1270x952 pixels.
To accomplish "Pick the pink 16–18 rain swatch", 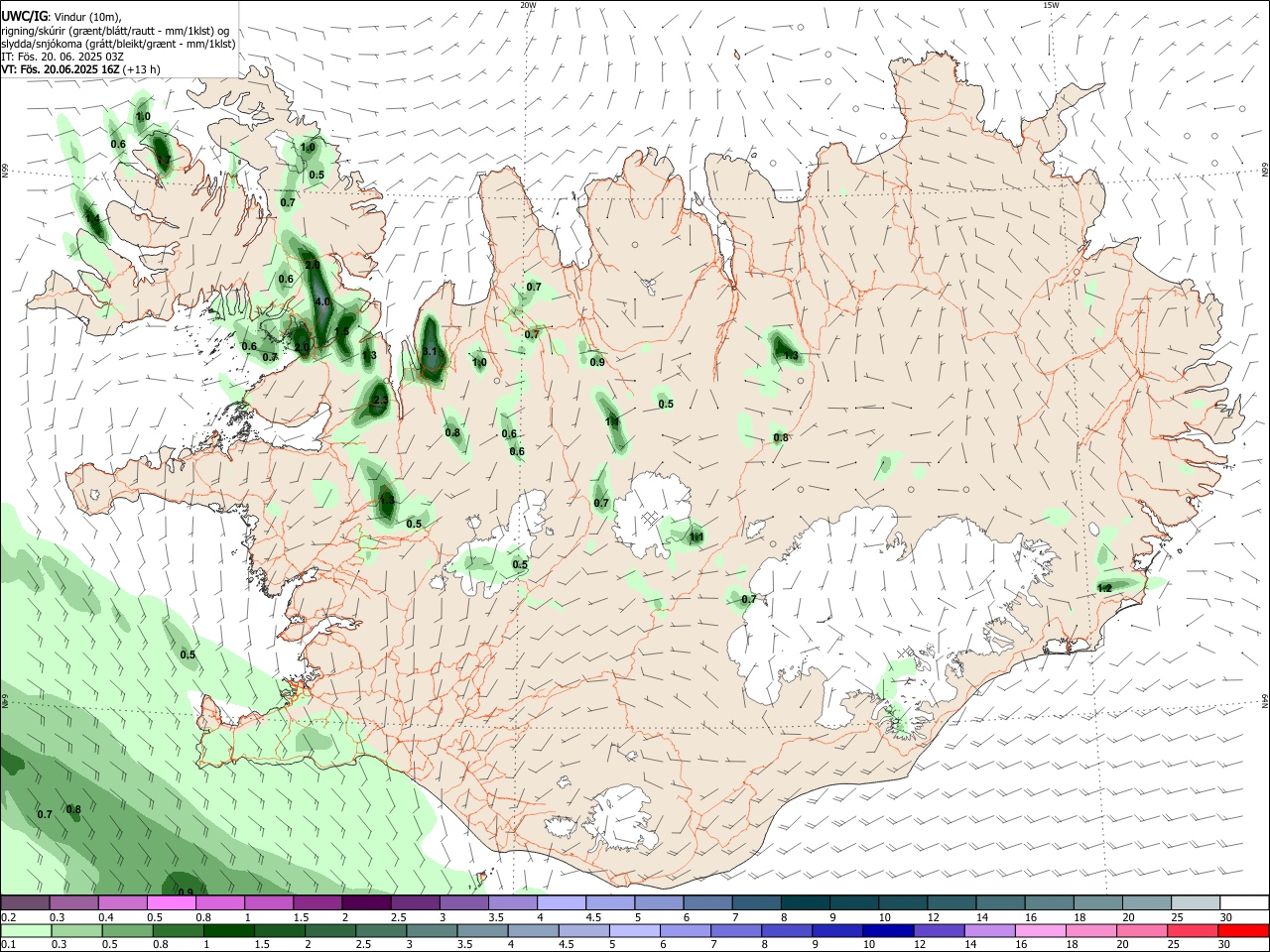I will [1041, 931].
